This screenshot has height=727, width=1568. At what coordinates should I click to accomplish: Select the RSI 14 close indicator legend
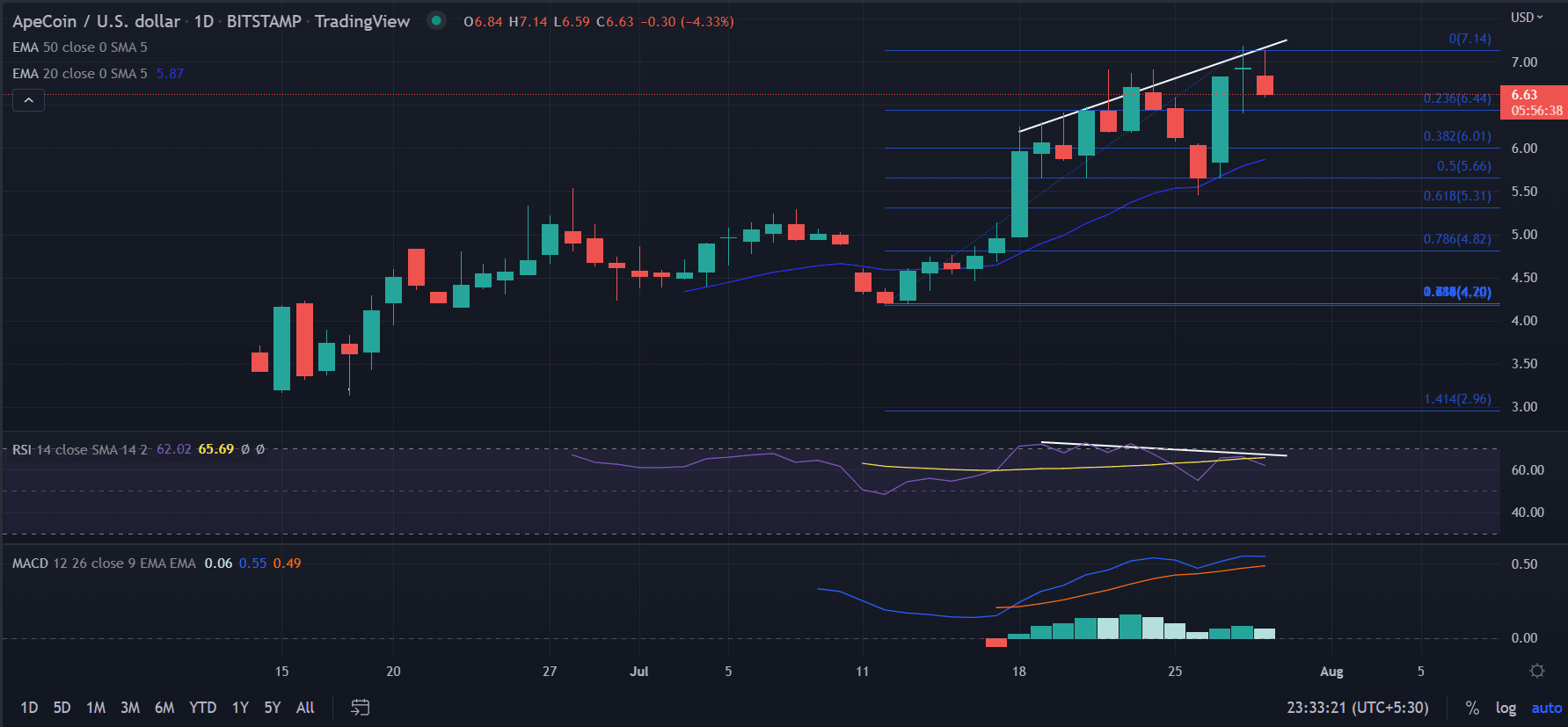point(80,449)
